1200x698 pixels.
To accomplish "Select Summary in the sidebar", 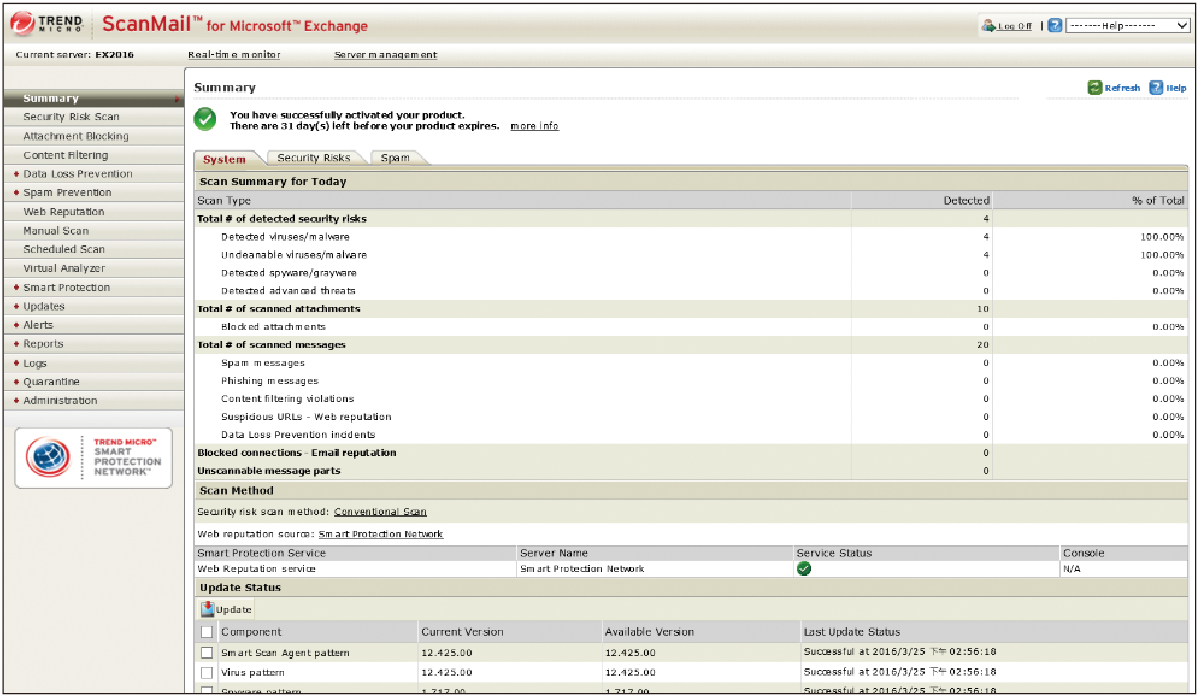I will point(93,98).
